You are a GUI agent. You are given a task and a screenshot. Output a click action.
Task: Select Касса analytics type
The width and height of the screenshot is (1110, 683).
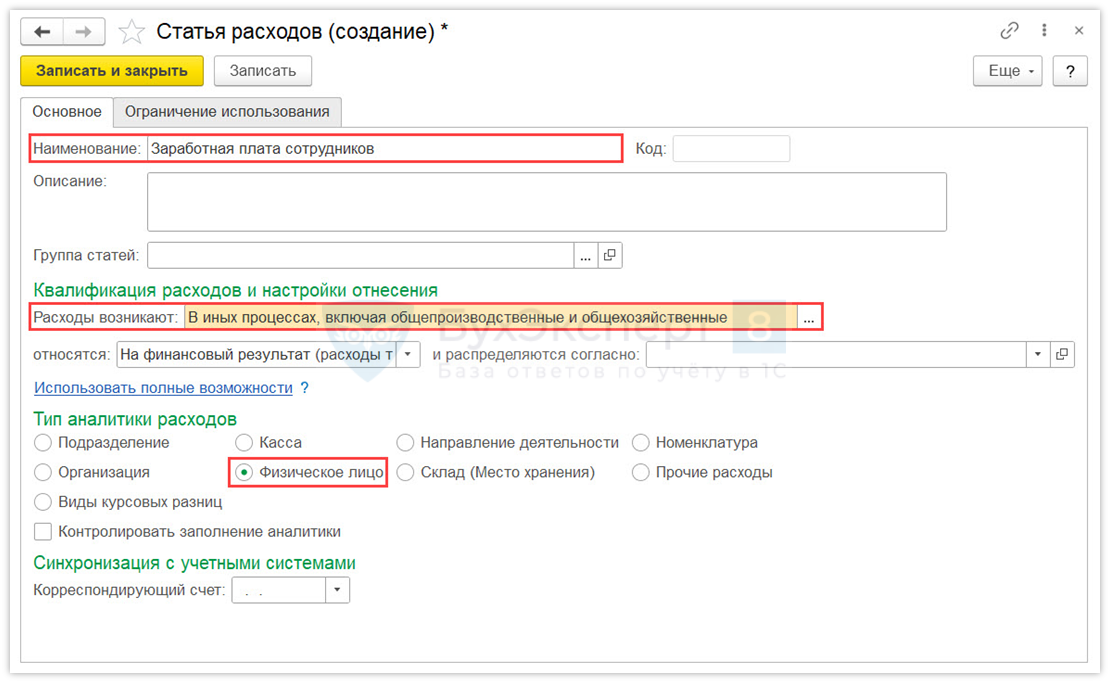point(244,443)
